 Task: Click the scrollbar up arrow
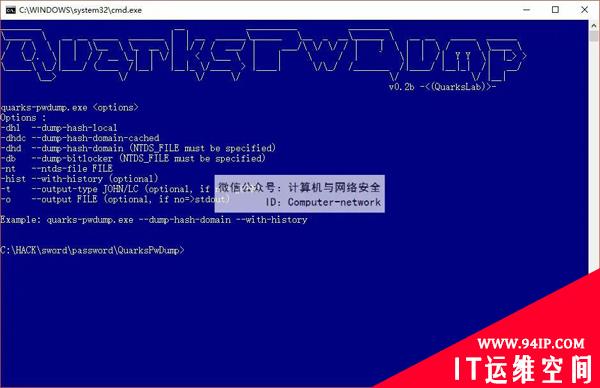pyautogui.click(x=594, y=26)
